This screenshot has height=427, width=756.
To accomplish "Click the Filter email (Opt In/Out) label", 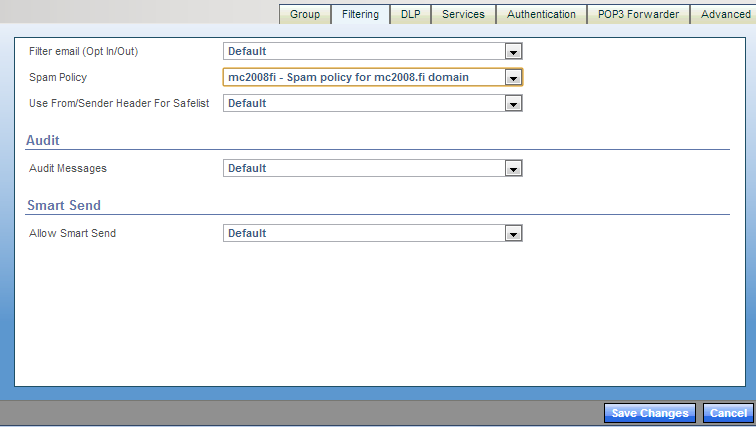I will point(83,51).
